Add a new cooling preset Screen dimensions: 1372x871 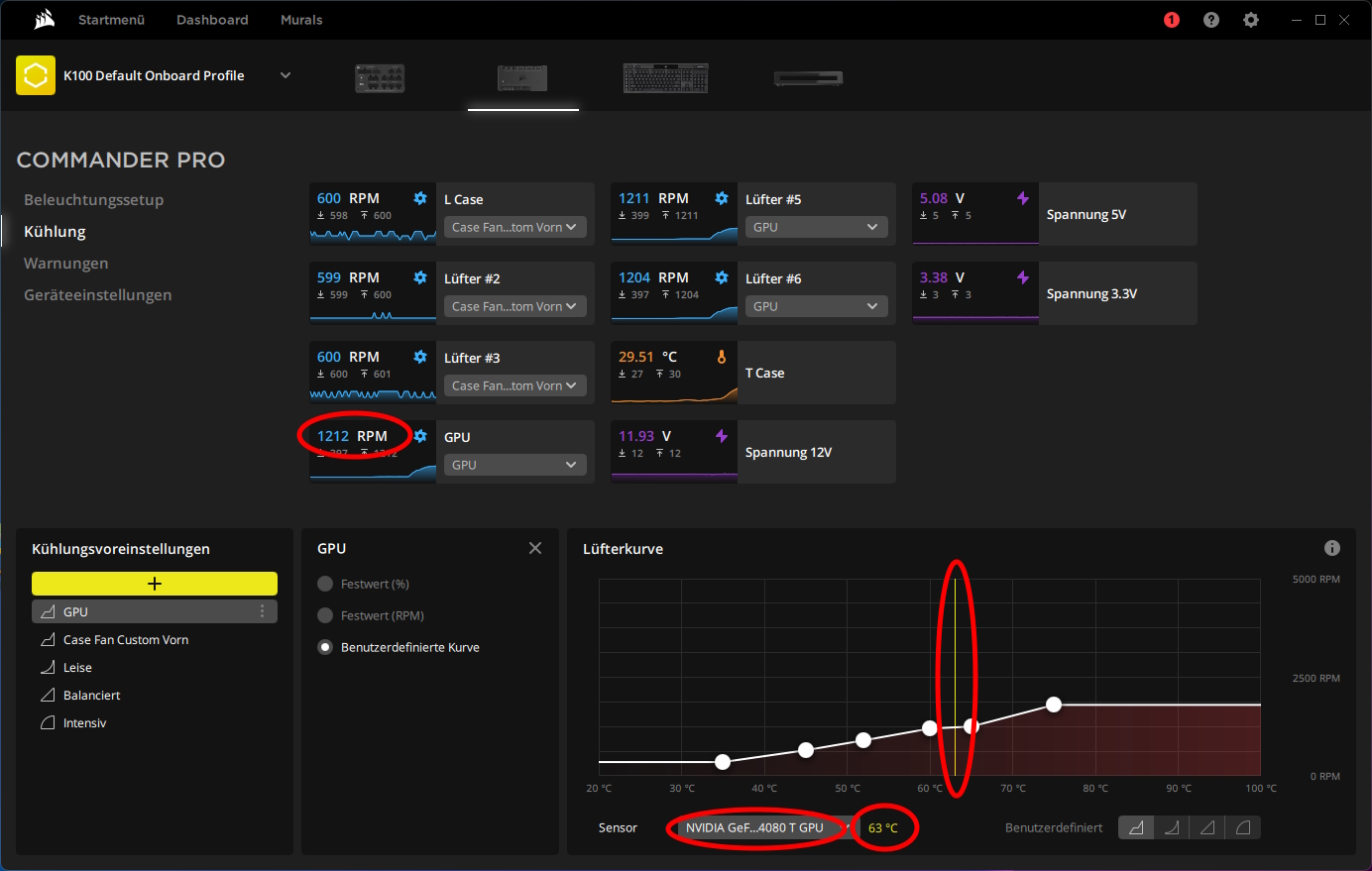(x=155, y=584)
